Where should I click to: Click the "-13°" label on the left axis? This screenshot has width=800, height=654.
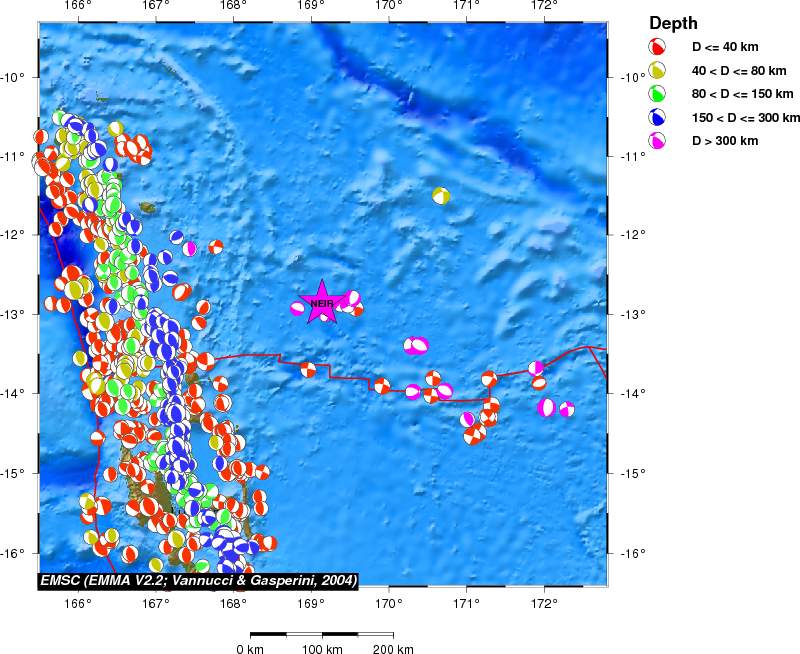click(x=13, y=314)
